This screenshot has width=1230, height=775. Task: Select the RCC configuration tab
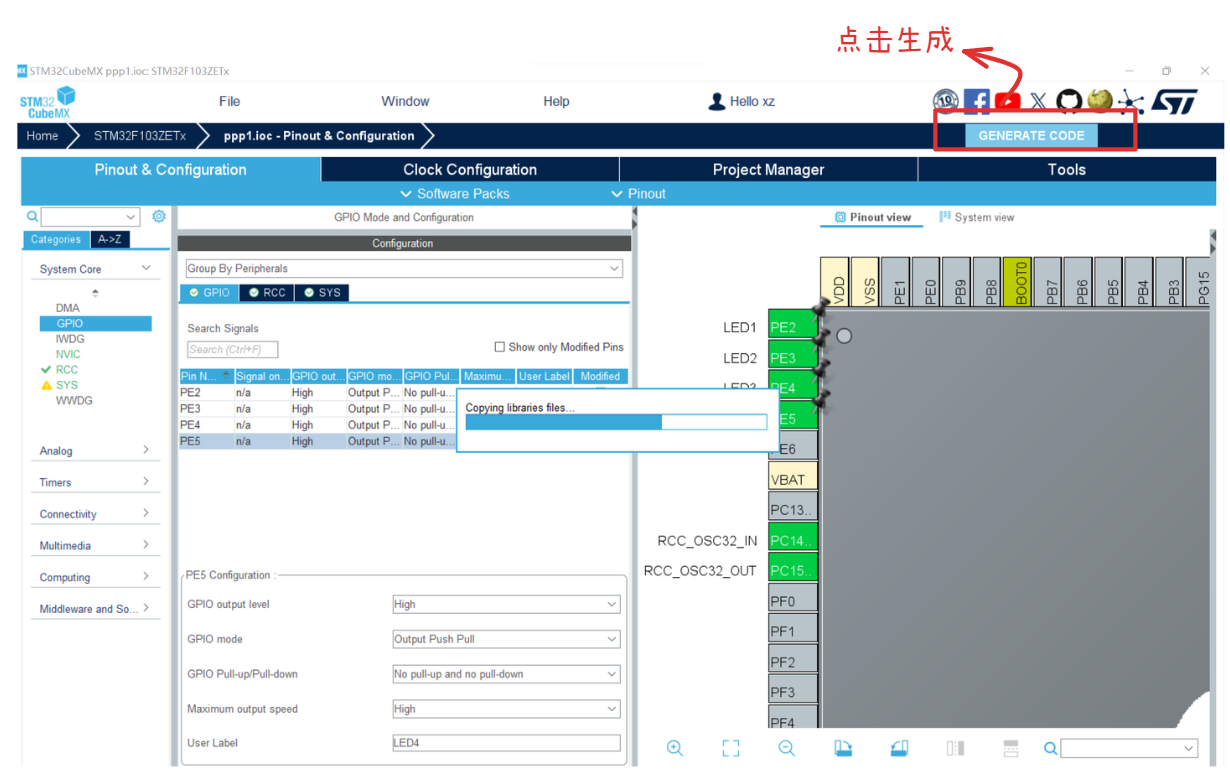267,293
